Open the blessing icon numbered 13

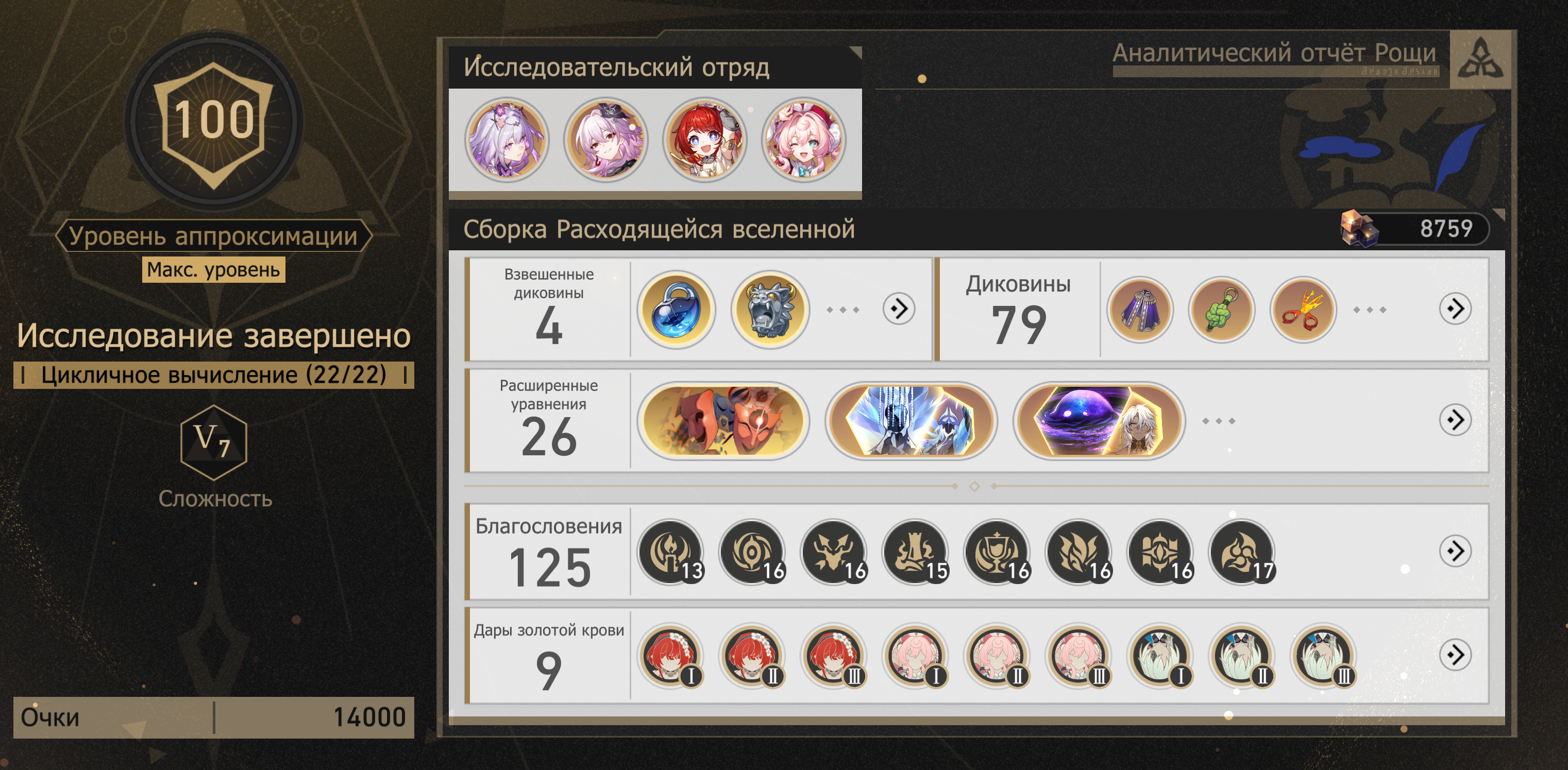coord(671,552)
